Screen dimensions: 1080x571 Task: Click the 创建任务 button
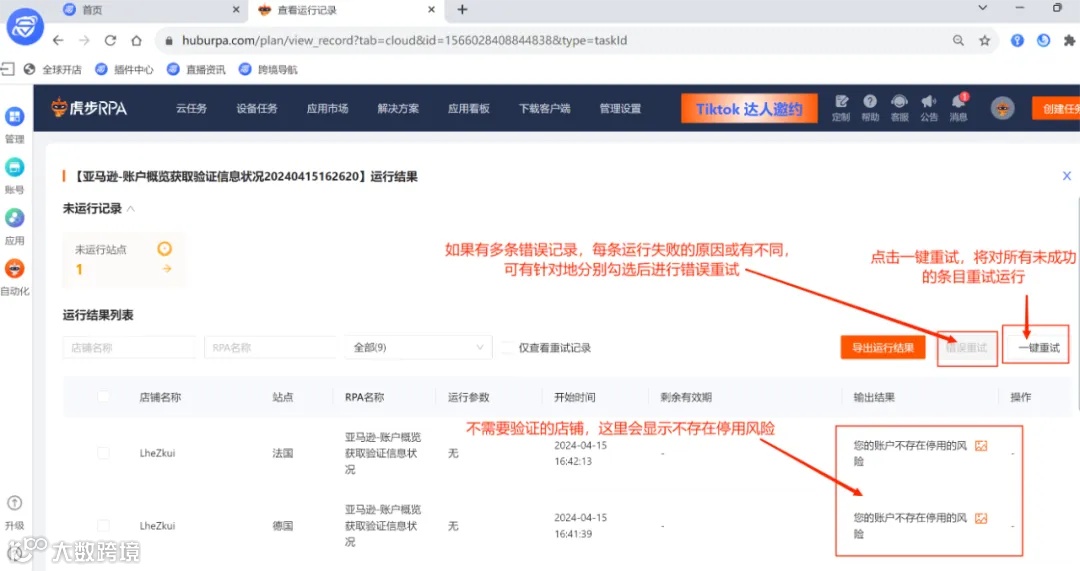[x=1056, y=109]
